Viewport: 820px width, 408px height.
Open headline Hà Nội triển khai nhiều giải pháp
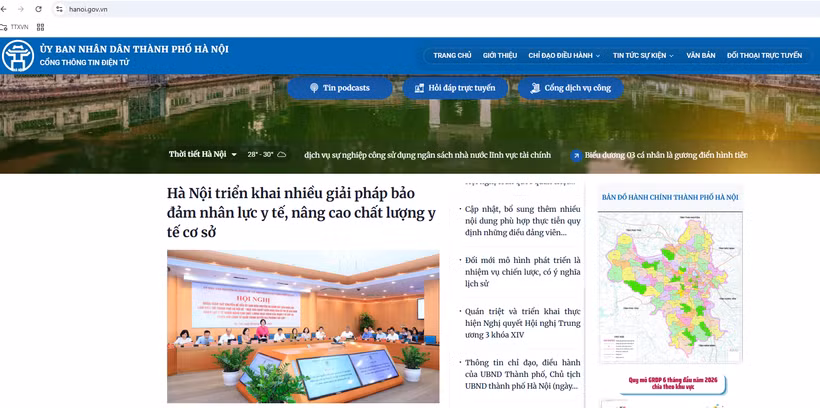pos(301,213)
